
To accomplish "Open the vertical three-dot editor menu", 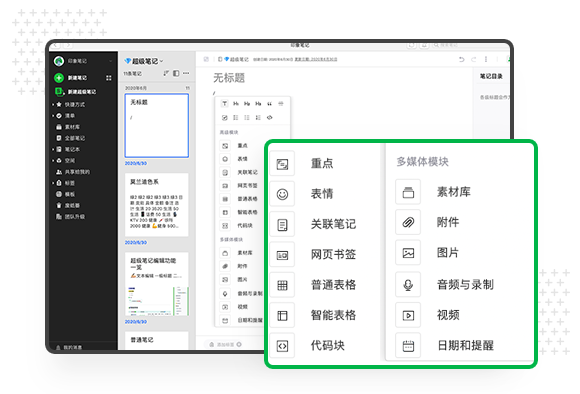I will click(486, 59).
